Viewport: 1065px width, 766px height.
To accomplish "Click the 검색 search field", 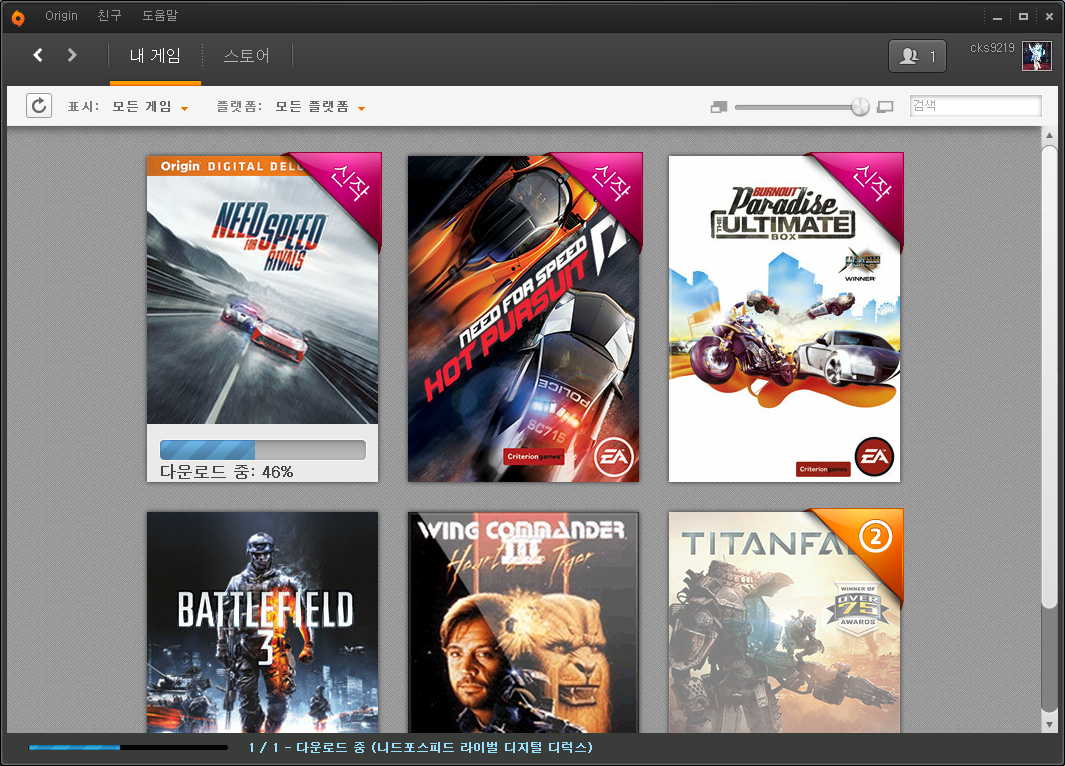I will [x=975, y=106].
